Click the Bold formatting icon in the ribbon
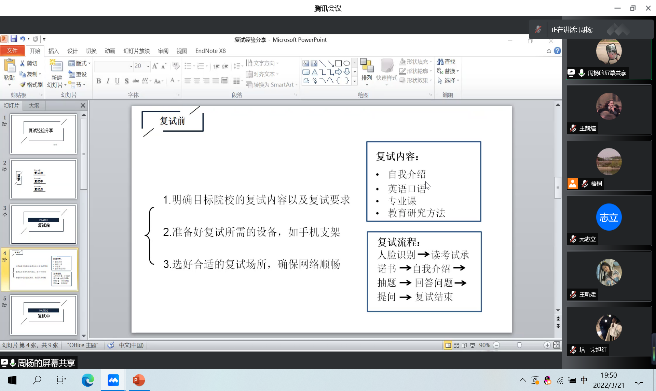 99,81
